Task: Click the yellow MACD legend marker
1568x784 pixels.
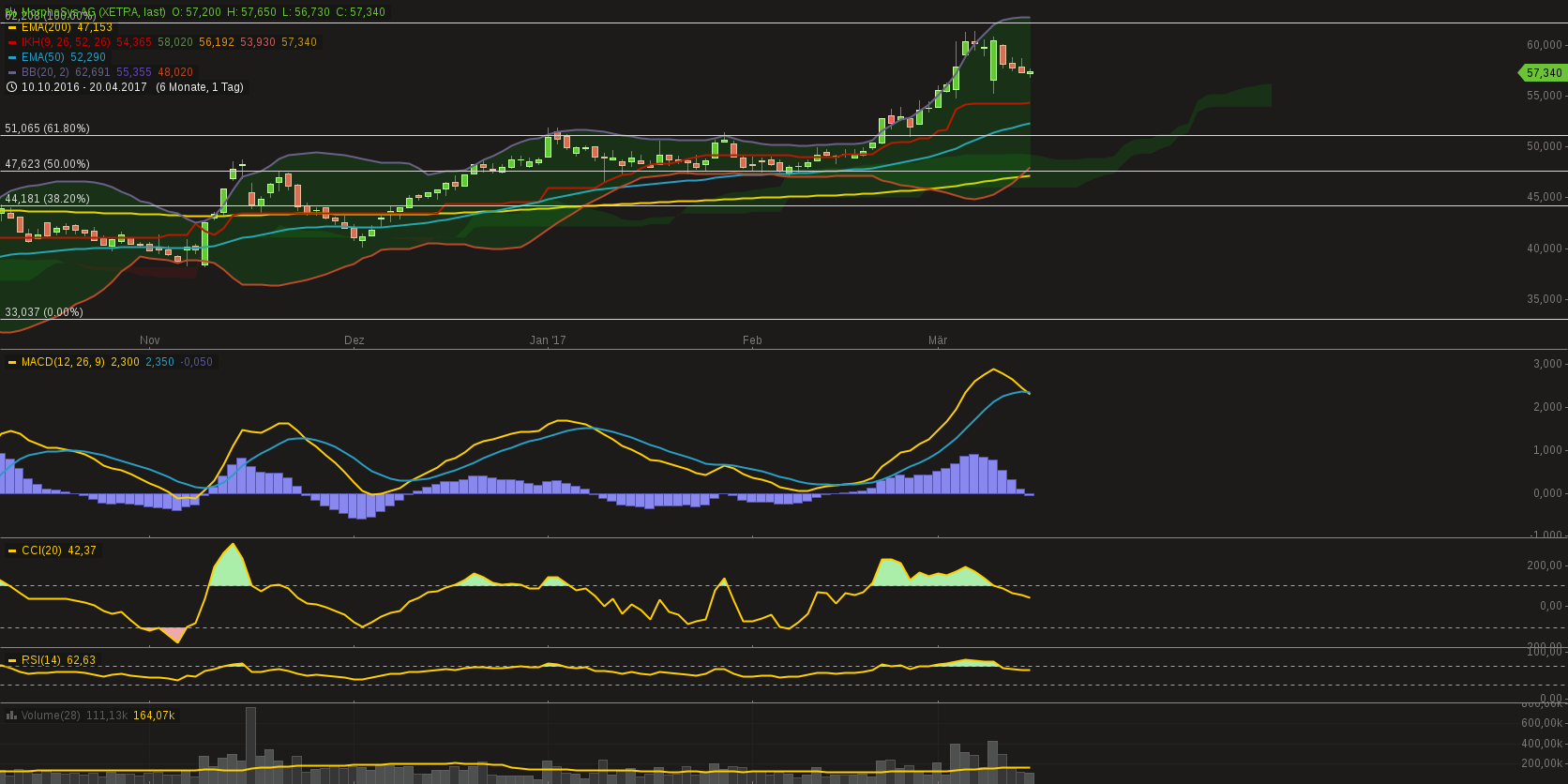Action: click(x=12, y=362)
